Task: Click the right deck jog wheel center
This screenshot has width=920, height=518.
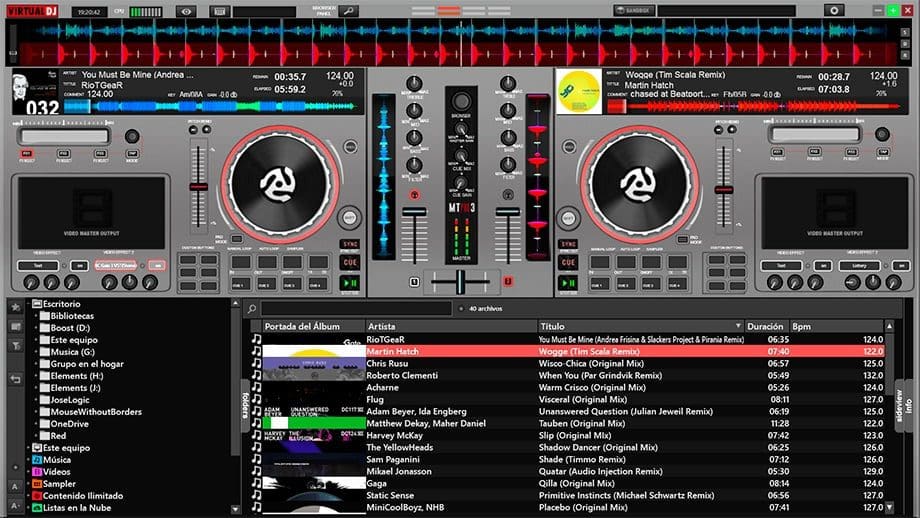Action: 638,184
